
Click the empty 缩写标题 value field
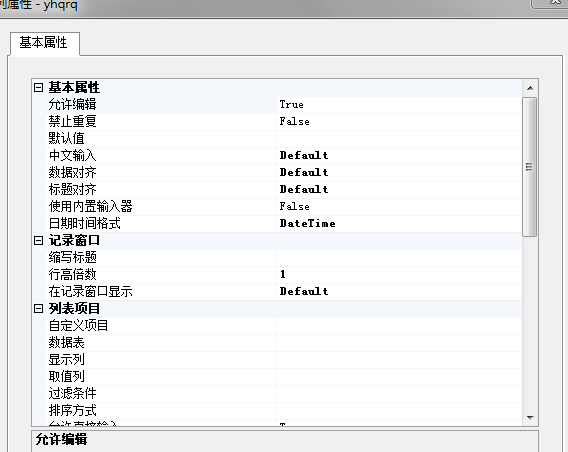tap(399, 258)
